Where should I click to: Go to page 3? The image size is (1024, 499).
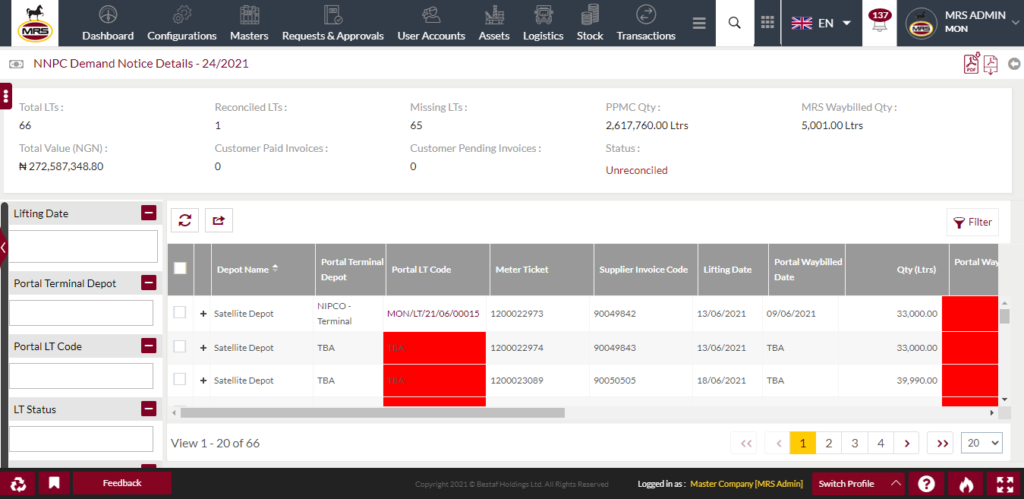click(854, 443)
